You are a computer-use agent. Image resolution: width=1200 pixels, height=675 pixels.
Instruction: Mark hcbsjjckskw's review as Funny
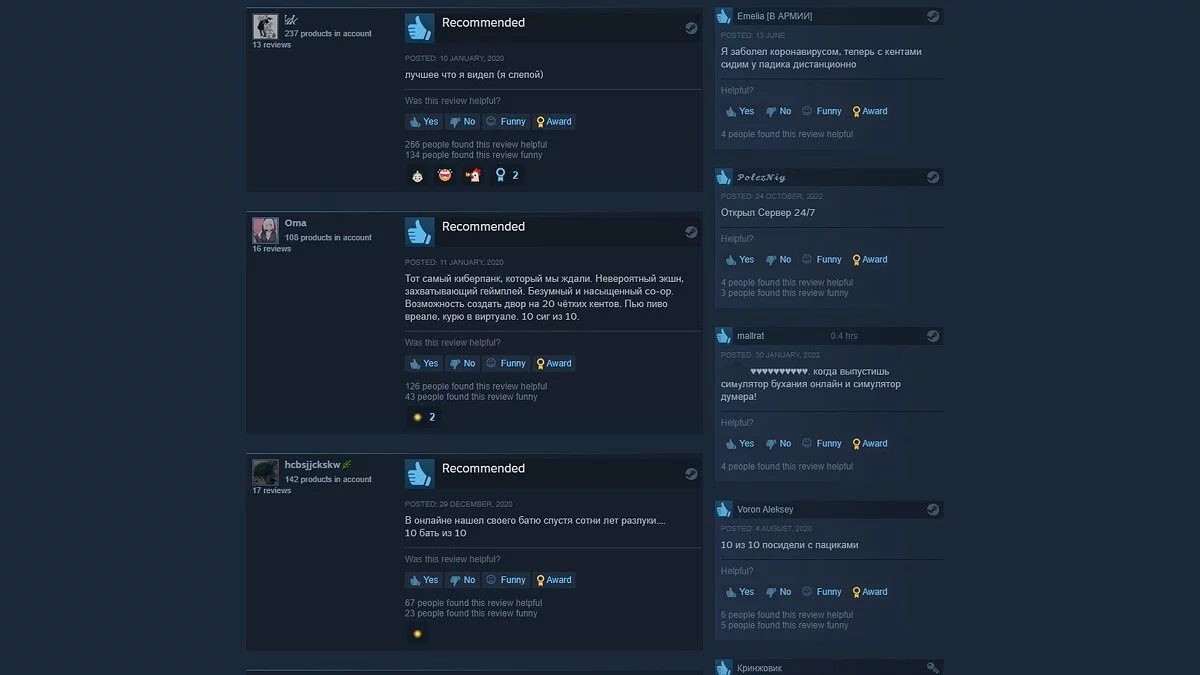(506, 580)
